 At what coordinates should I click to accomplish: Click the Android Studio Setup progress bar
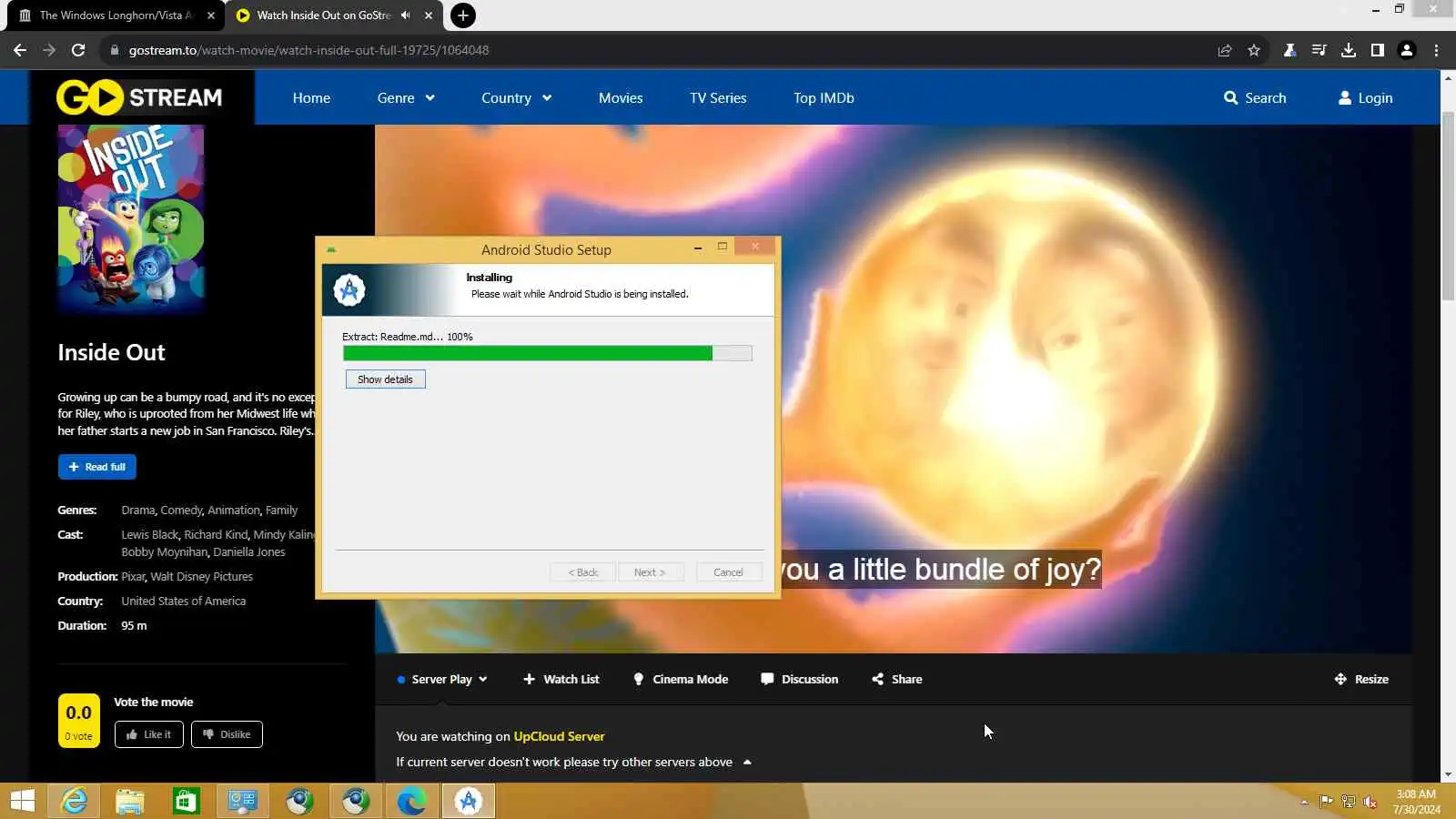coord(547,353)
